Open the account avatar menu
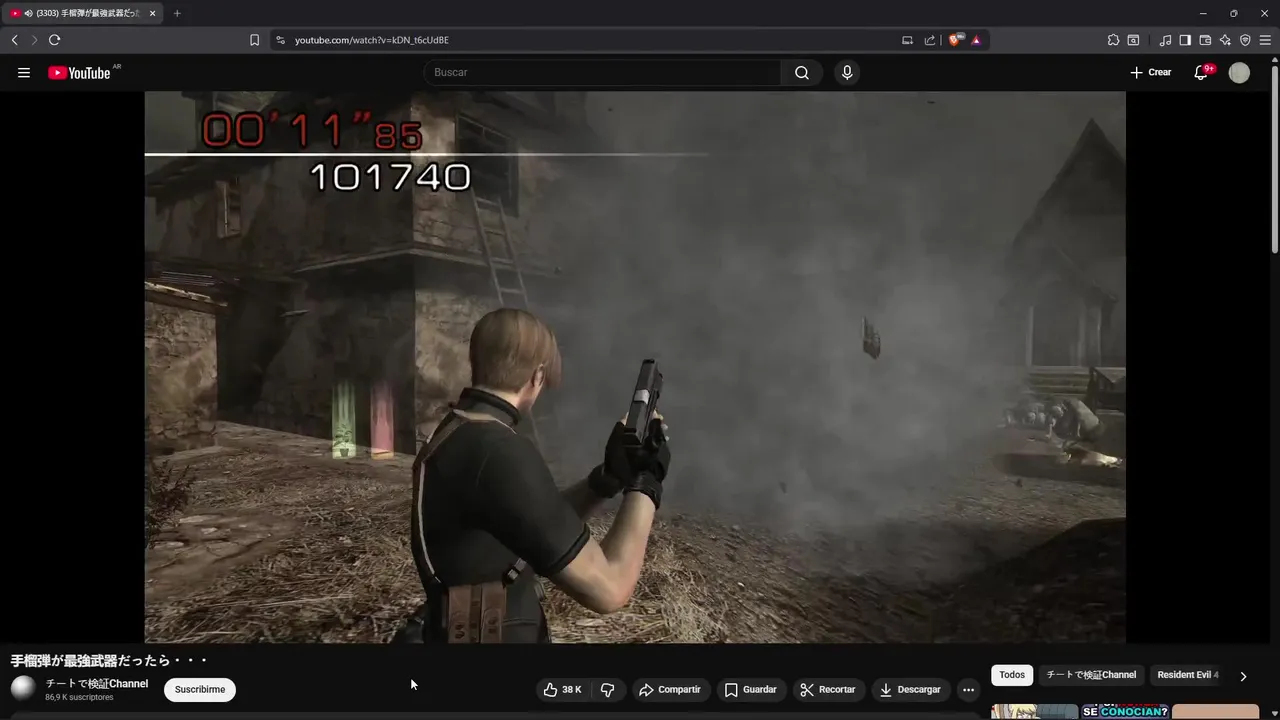 [x=1239, y=73]
